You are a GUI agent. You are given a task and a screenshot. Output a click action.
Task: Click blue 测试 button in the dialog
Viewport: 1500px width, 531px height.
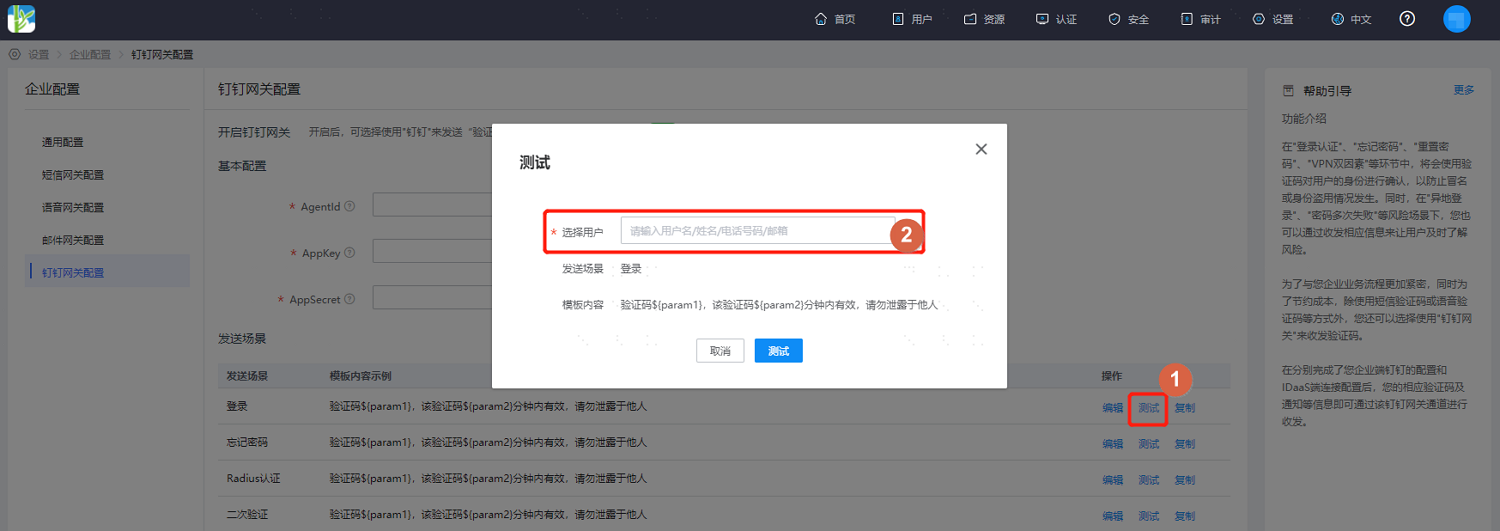point(779,351)
